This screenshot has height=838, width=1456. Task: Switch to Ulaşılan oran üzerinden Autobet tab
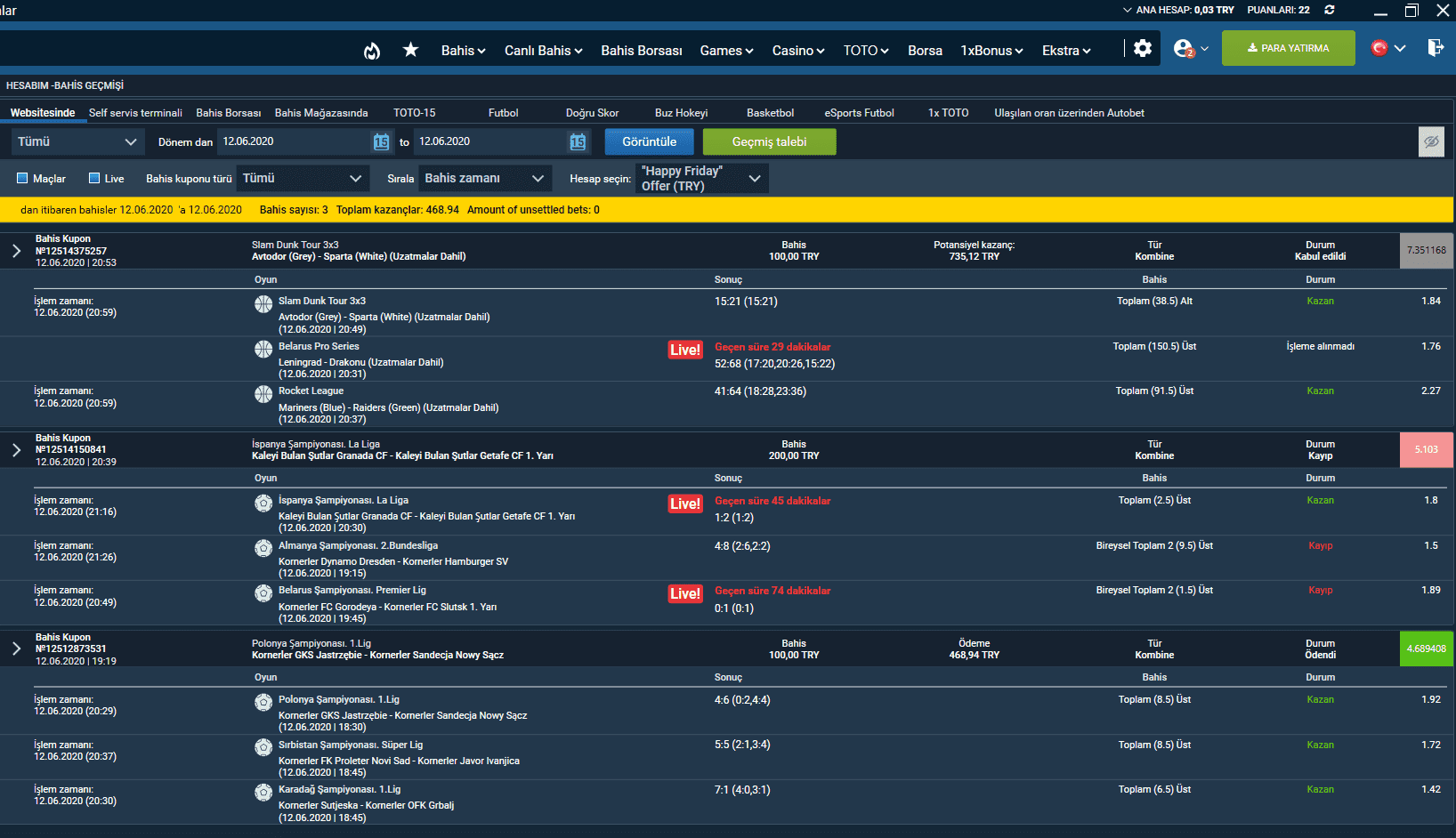pos(1070,113)
